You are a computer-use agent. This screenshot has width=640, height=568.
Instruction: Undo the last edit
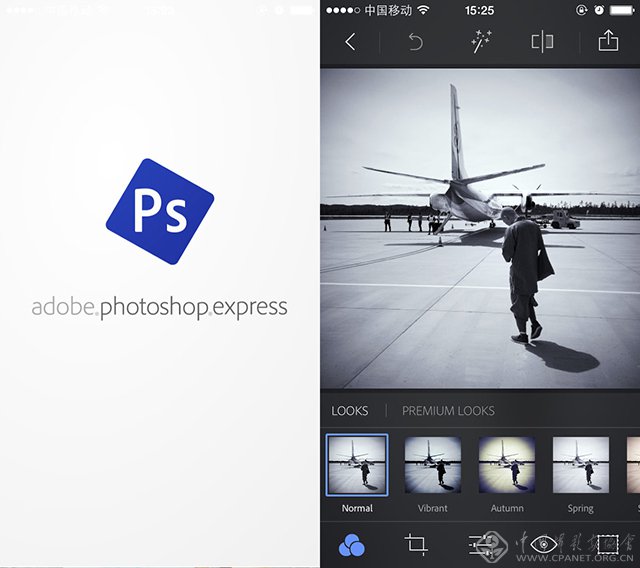pyautogui.click(x=415, y=42)
